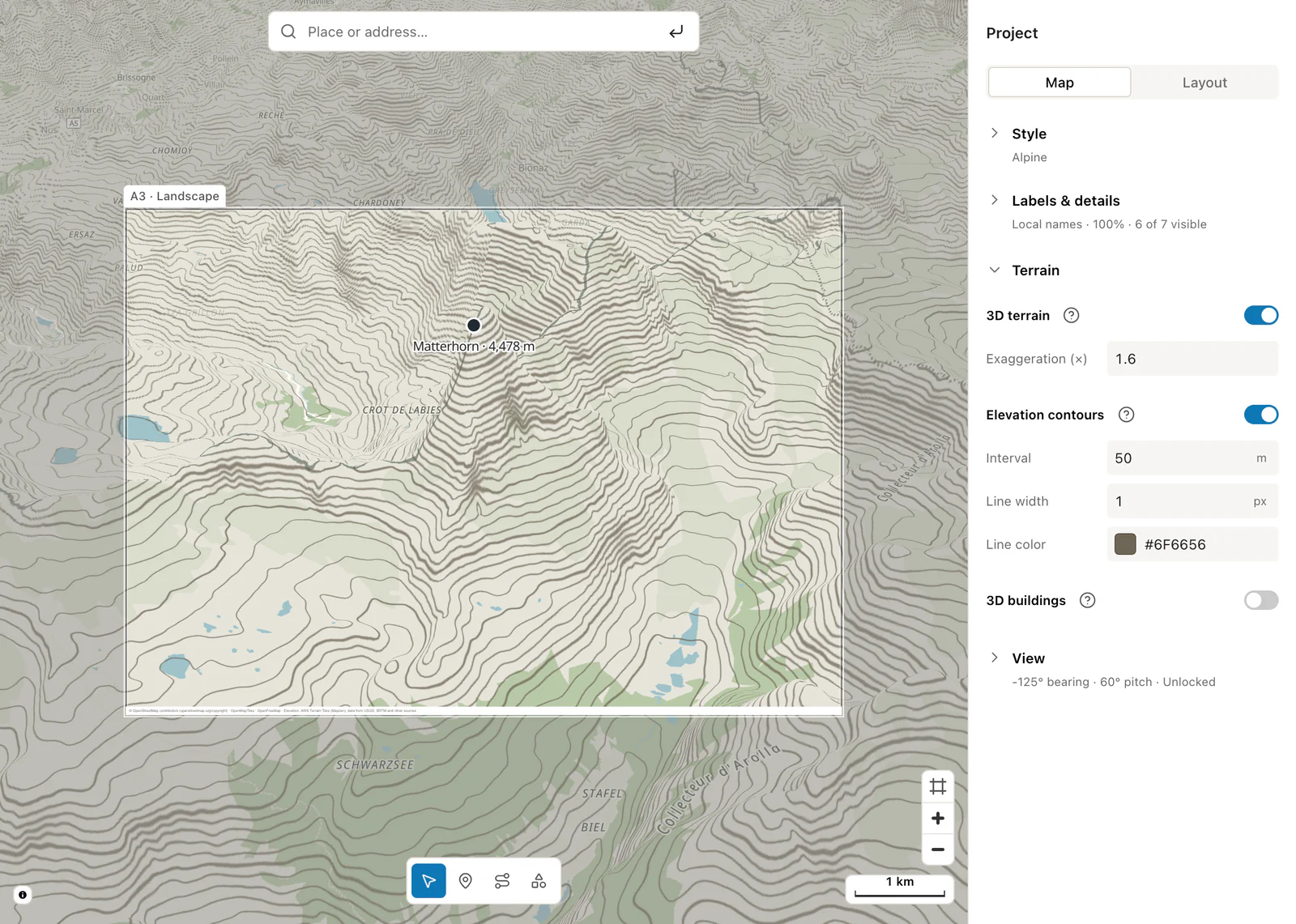Click the Alpine style subtitle

(x=1030, y=157)
